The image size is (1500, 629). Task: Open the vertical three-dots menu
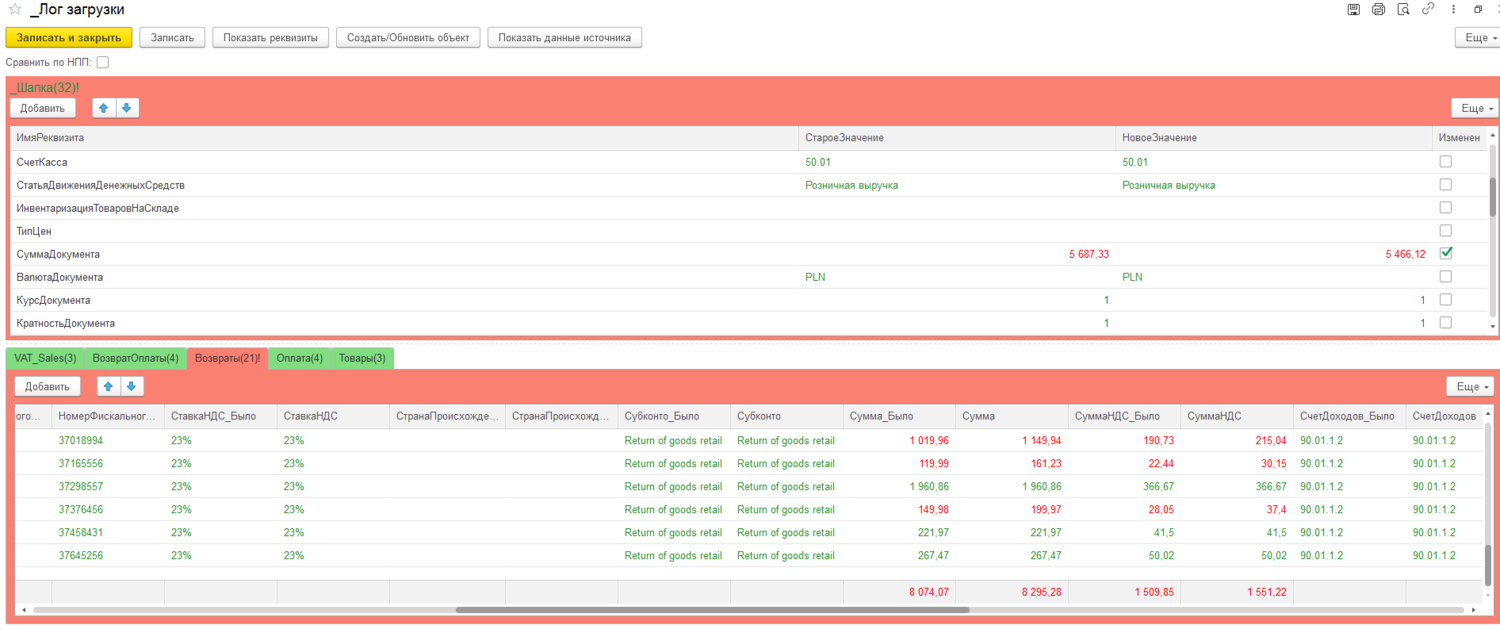pos(1452,10)
